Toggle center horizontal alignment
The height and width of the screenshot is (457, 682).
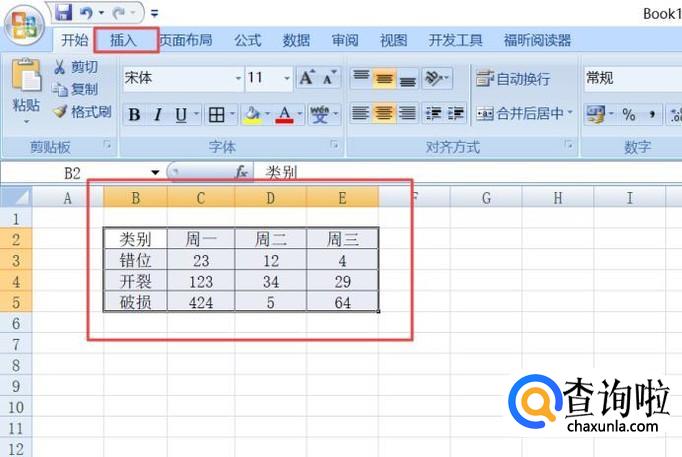pyautogui.click(x=383, y=113)
